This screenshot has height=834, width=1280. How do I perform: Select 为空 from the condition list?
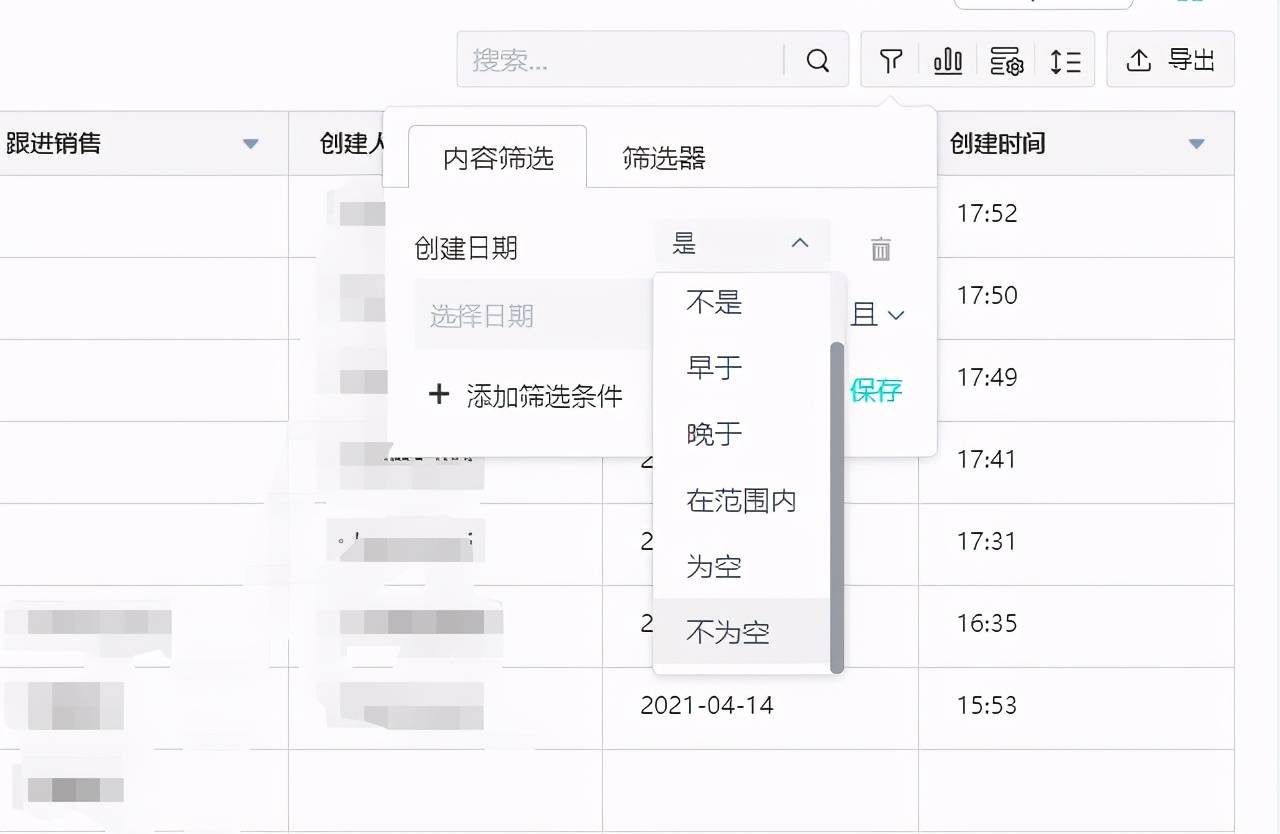(742, 567)
